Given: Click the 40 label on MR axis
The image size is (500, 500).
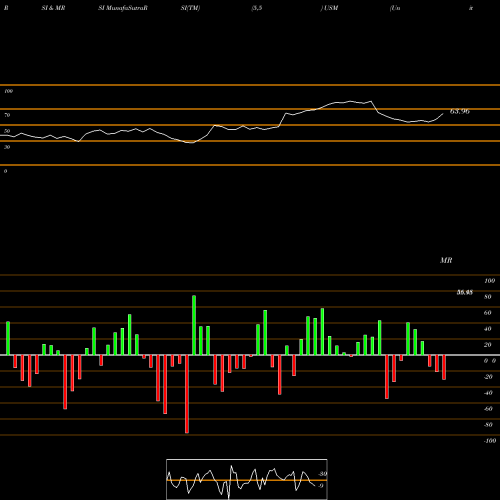Looking at the screenshot, I should click(488, 329).
